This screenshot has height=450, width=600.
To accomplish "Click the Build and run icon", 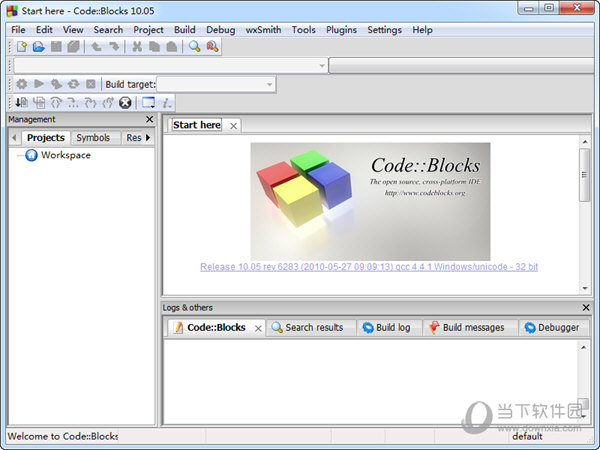I will [x=56, y=84].
